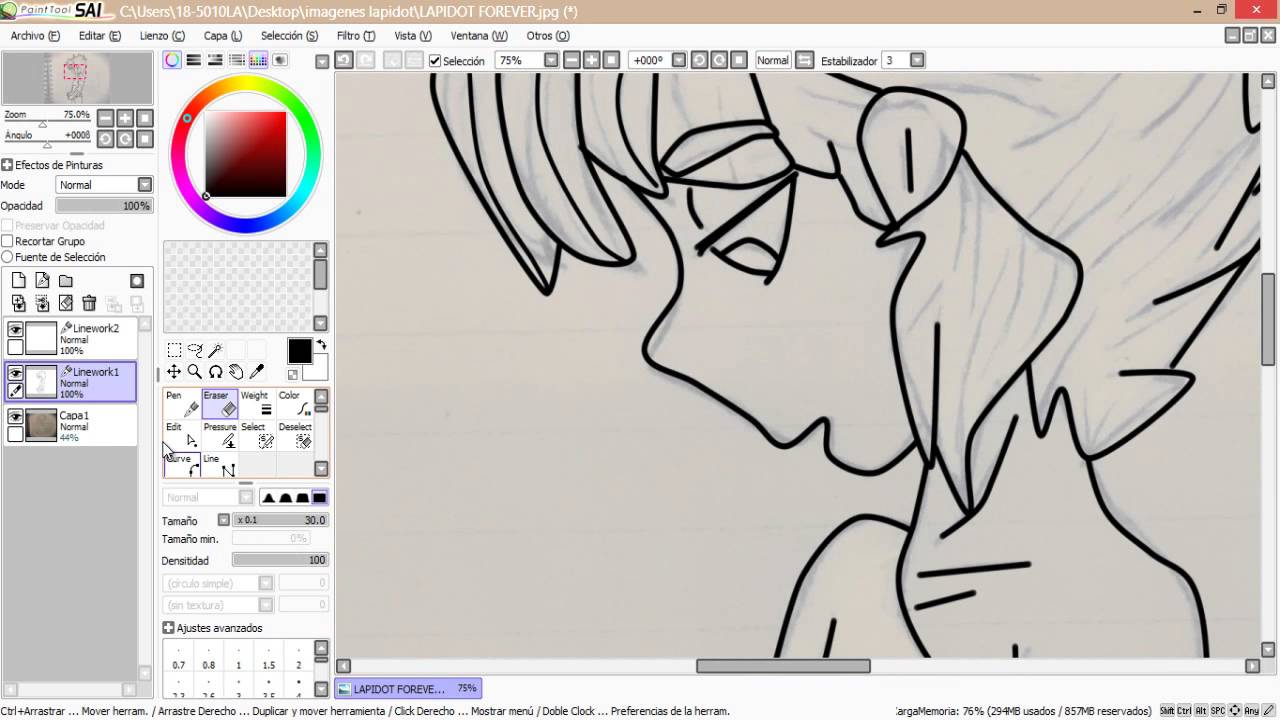
Task: Select the hand pan tool
Action: [x=236, y=372]
